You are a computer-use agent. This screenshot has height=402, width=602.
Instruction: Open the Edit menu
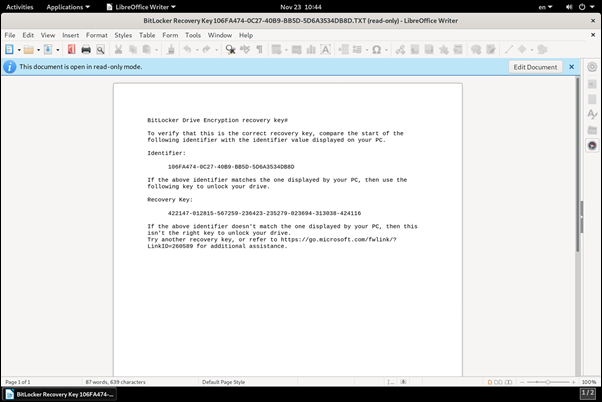(x=28, y=35)
